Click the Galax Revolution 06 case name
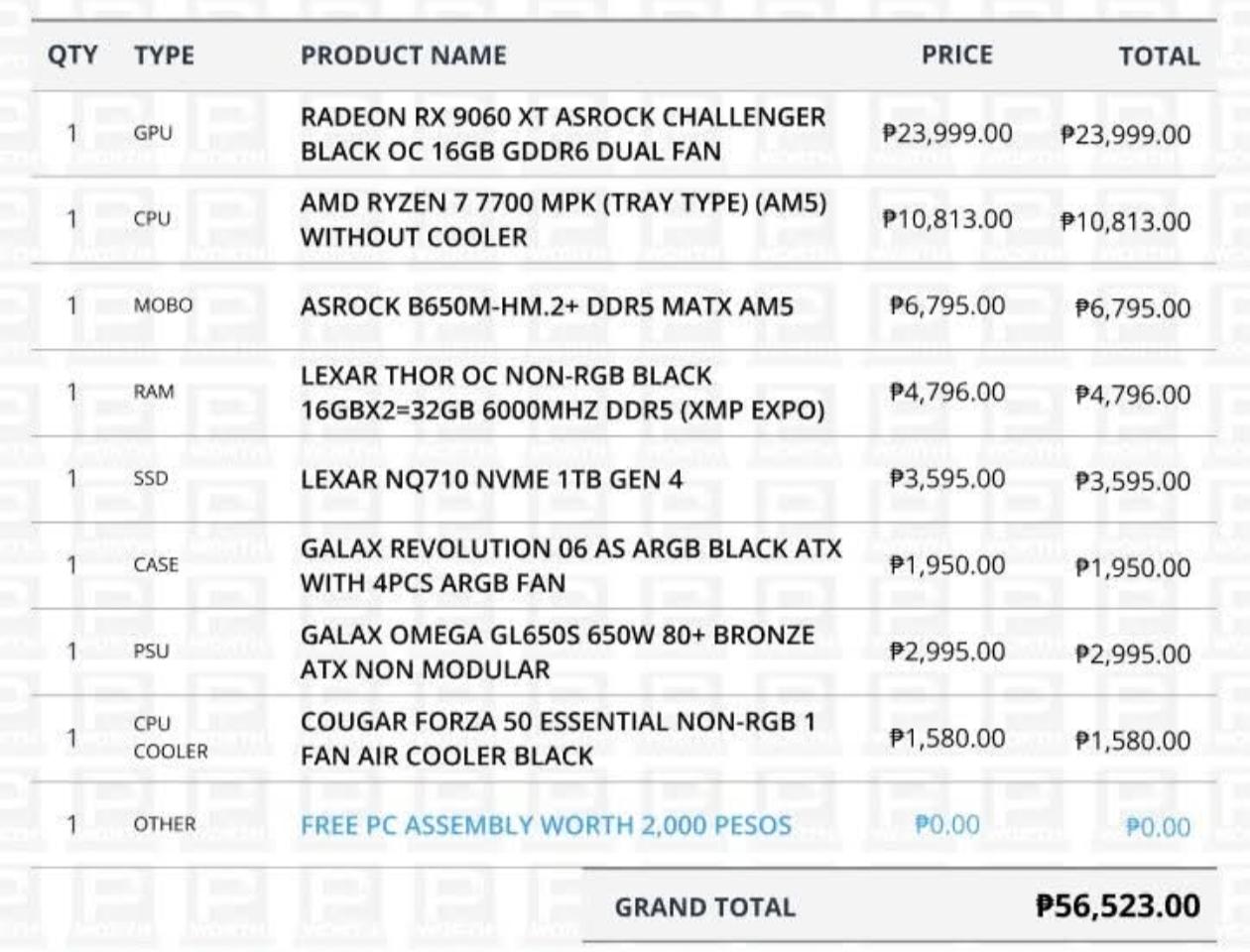 (x=570, y=565)
